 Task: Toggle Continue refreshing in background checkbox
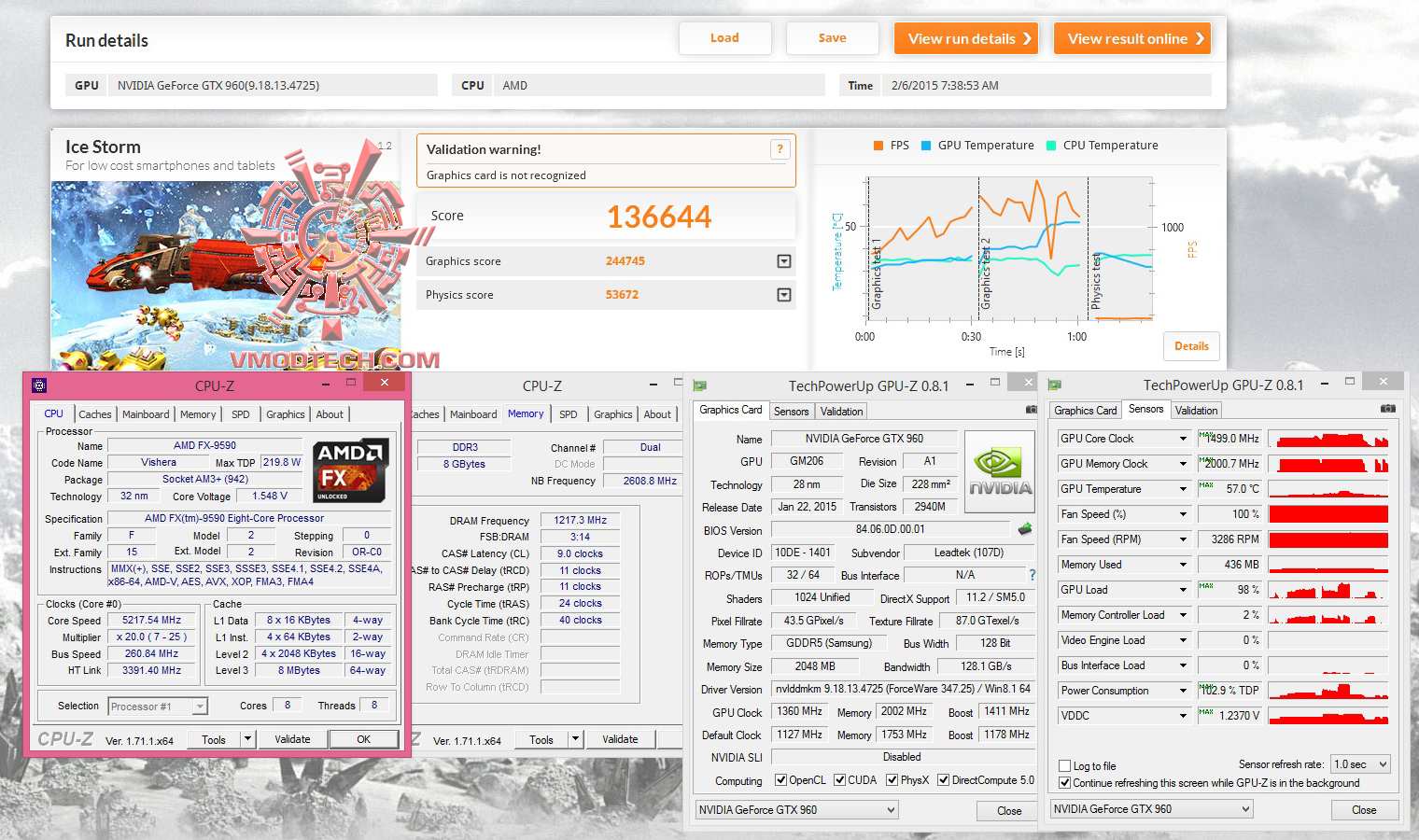1065,783
